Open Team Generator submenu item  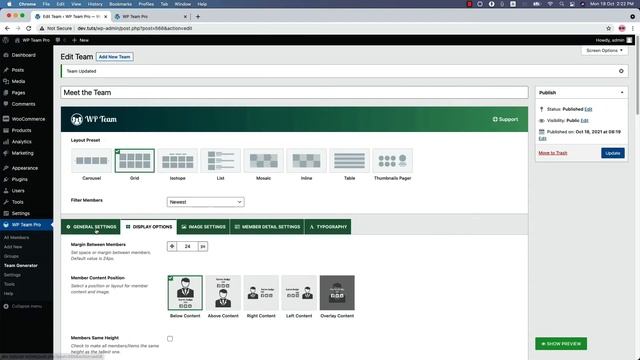pyautogui.click(x=21, y=266)
